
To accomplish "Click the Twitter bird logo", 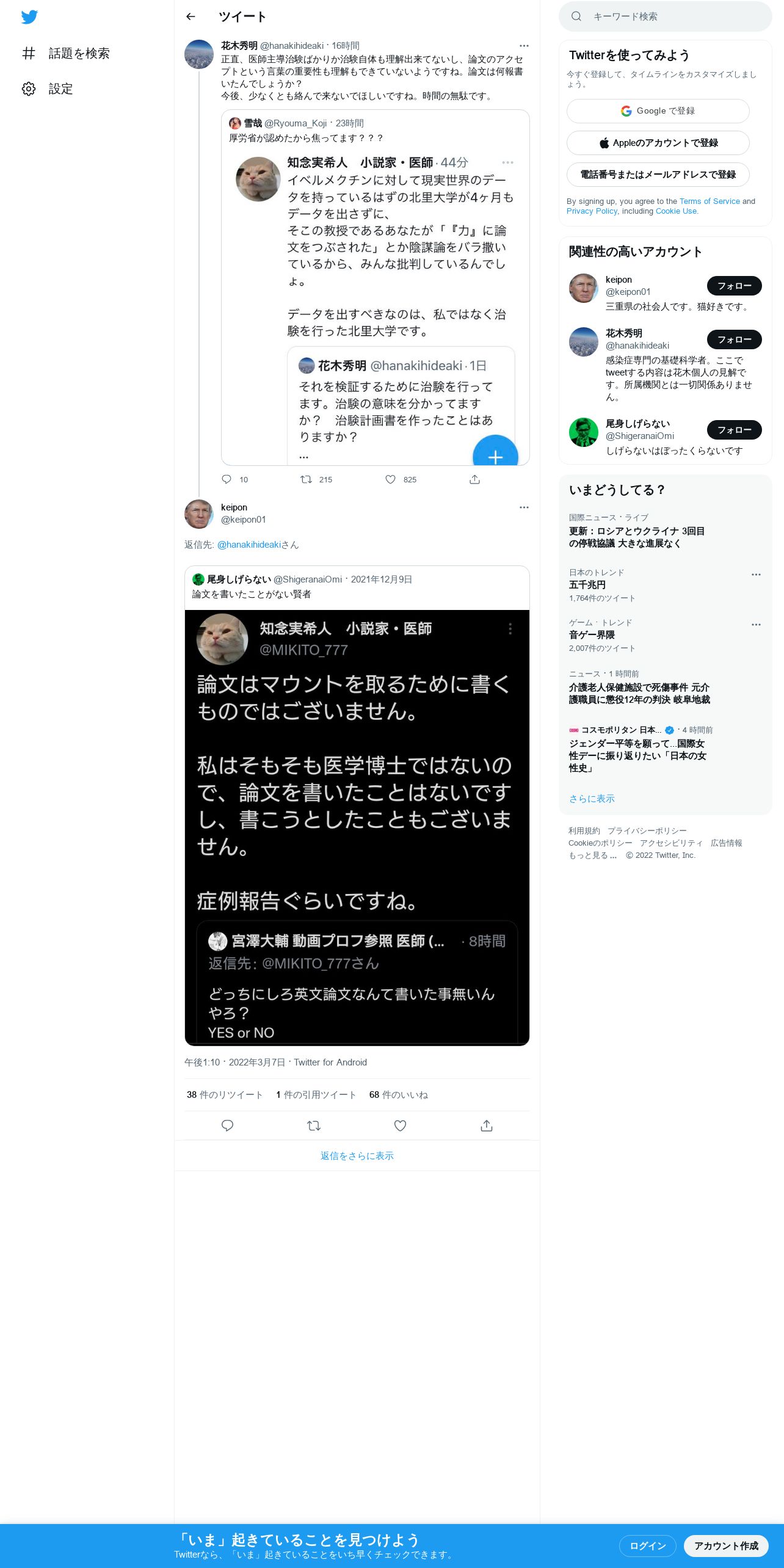I will click(x=29, y=17).
